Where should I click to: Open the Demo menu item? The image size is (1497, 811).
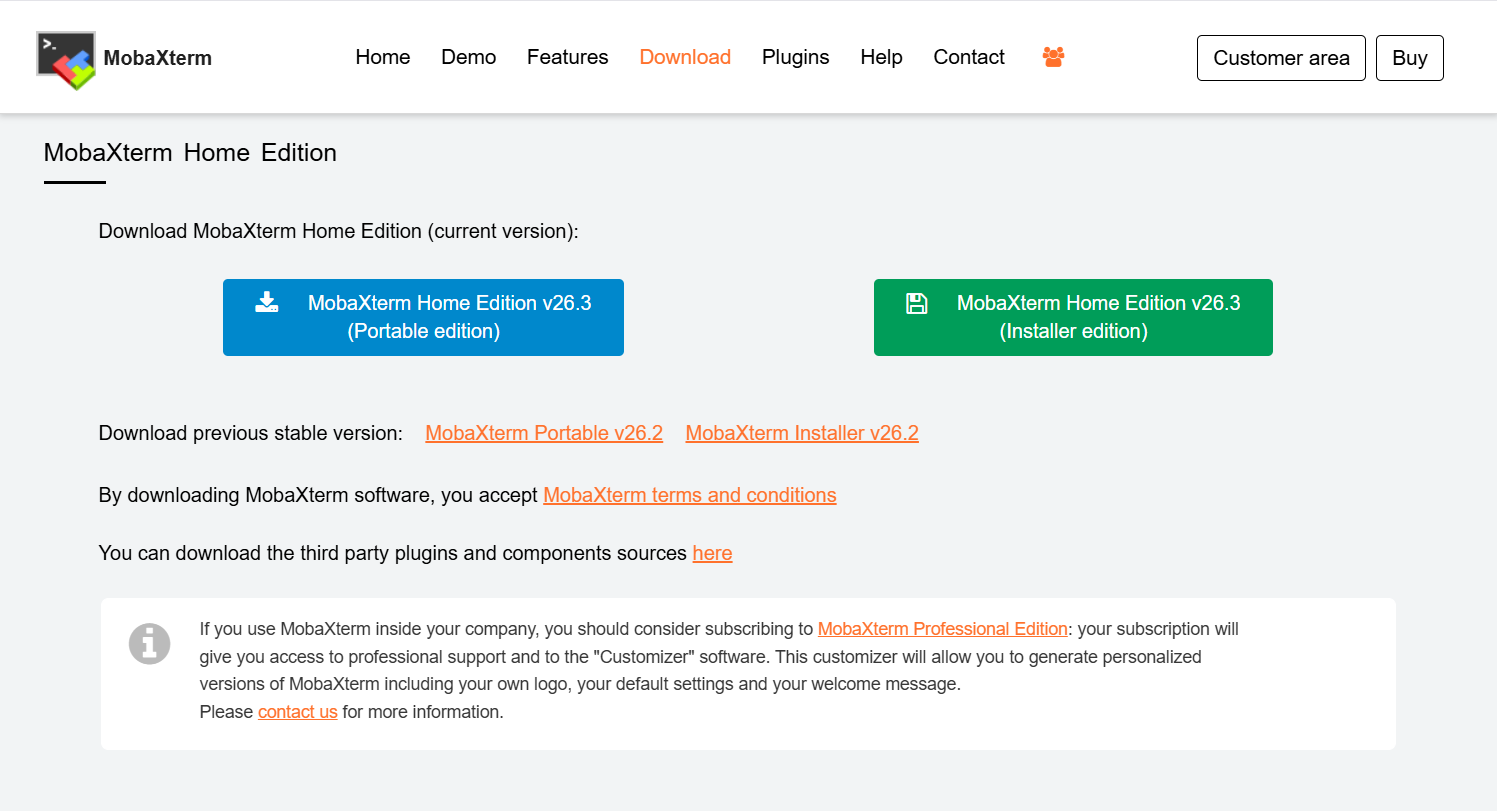point(469,57)
